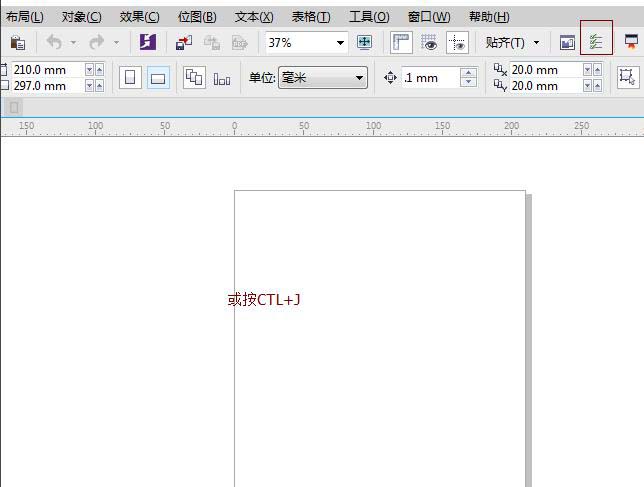644x487 pixels.
Task: Select landscape page orientation
Action: (158, 78)
